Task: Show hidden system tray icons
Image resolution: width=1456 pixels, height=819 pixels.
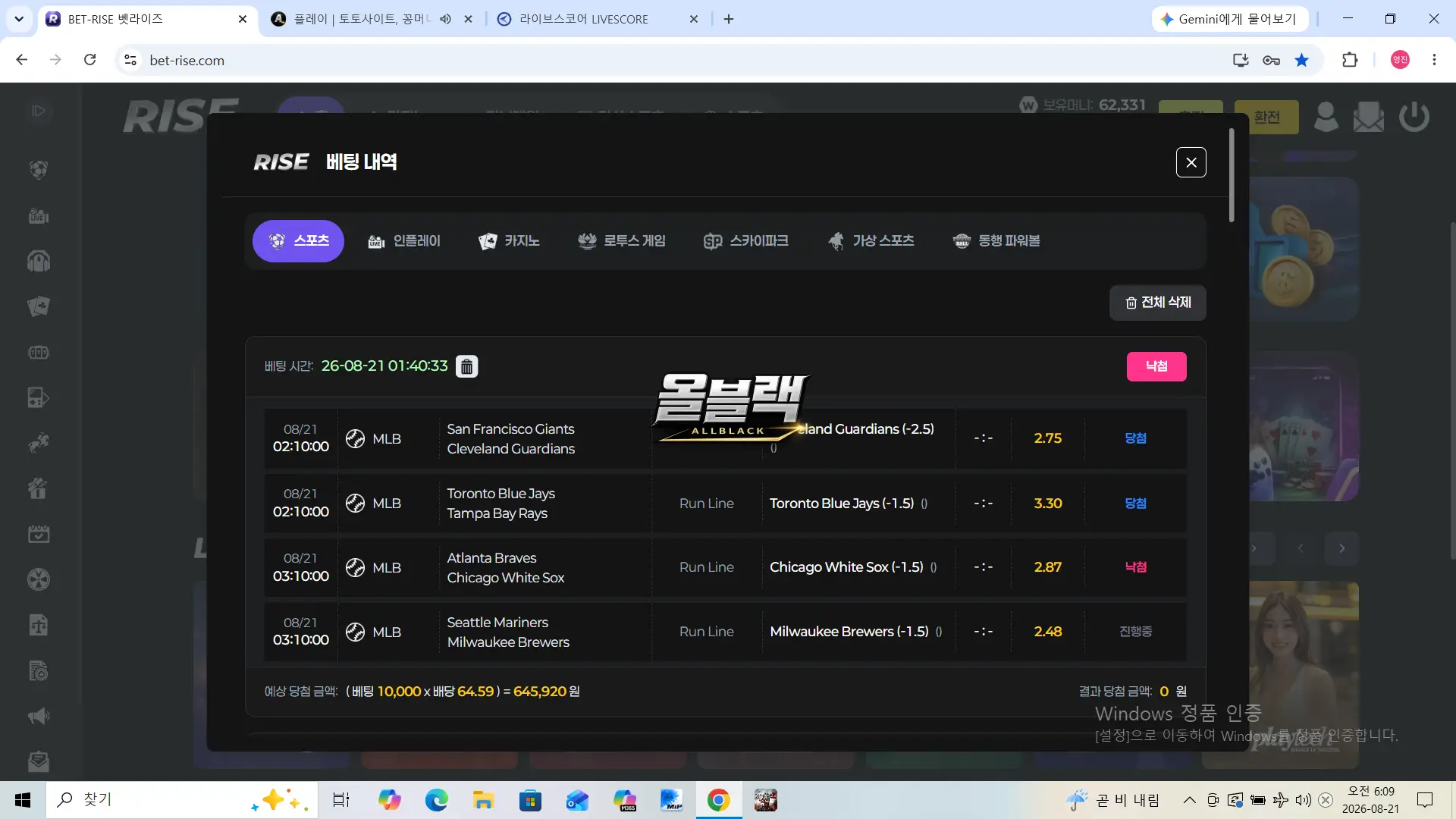Action: tap(1190, 800)
